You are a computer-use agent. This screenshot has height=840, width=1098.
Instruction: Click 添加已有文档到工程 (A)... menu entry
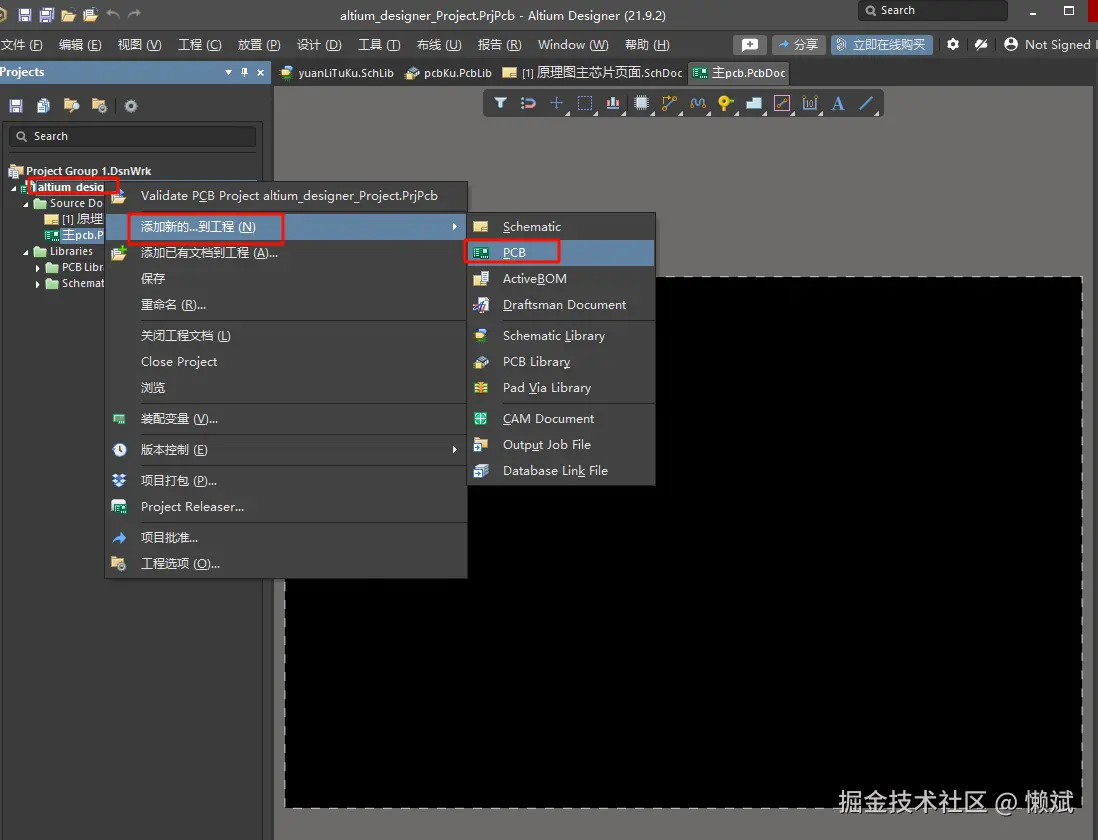click(x=286, y=253)
